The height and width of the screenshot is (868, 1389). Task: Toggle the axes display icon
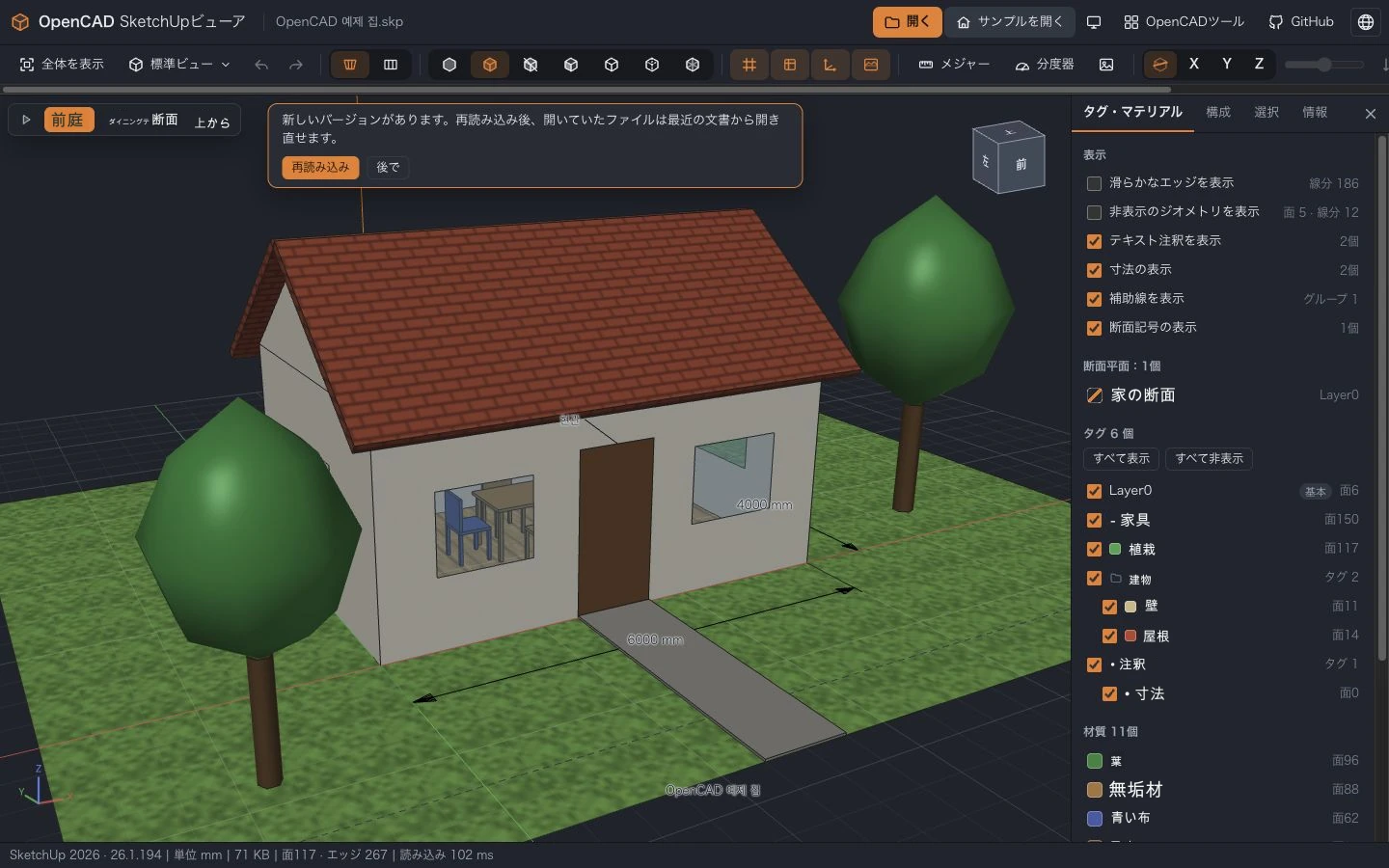click(x=830, y=65)
